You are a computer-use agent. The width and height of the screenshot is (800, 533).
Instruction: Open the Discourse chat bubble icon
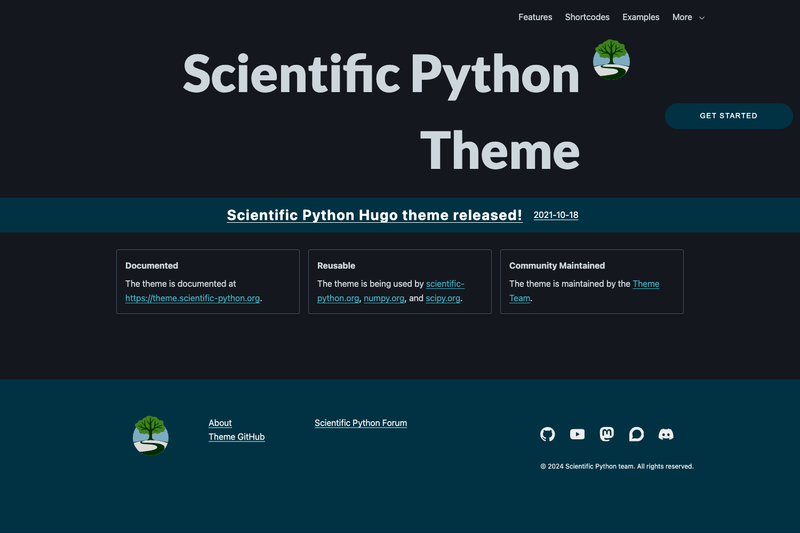click(x=636, y=434)
